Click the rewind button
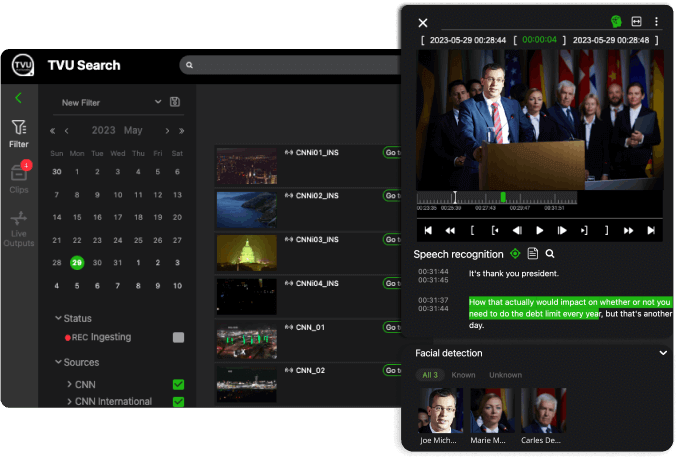The image size is (679, 460). pos(450,230)
